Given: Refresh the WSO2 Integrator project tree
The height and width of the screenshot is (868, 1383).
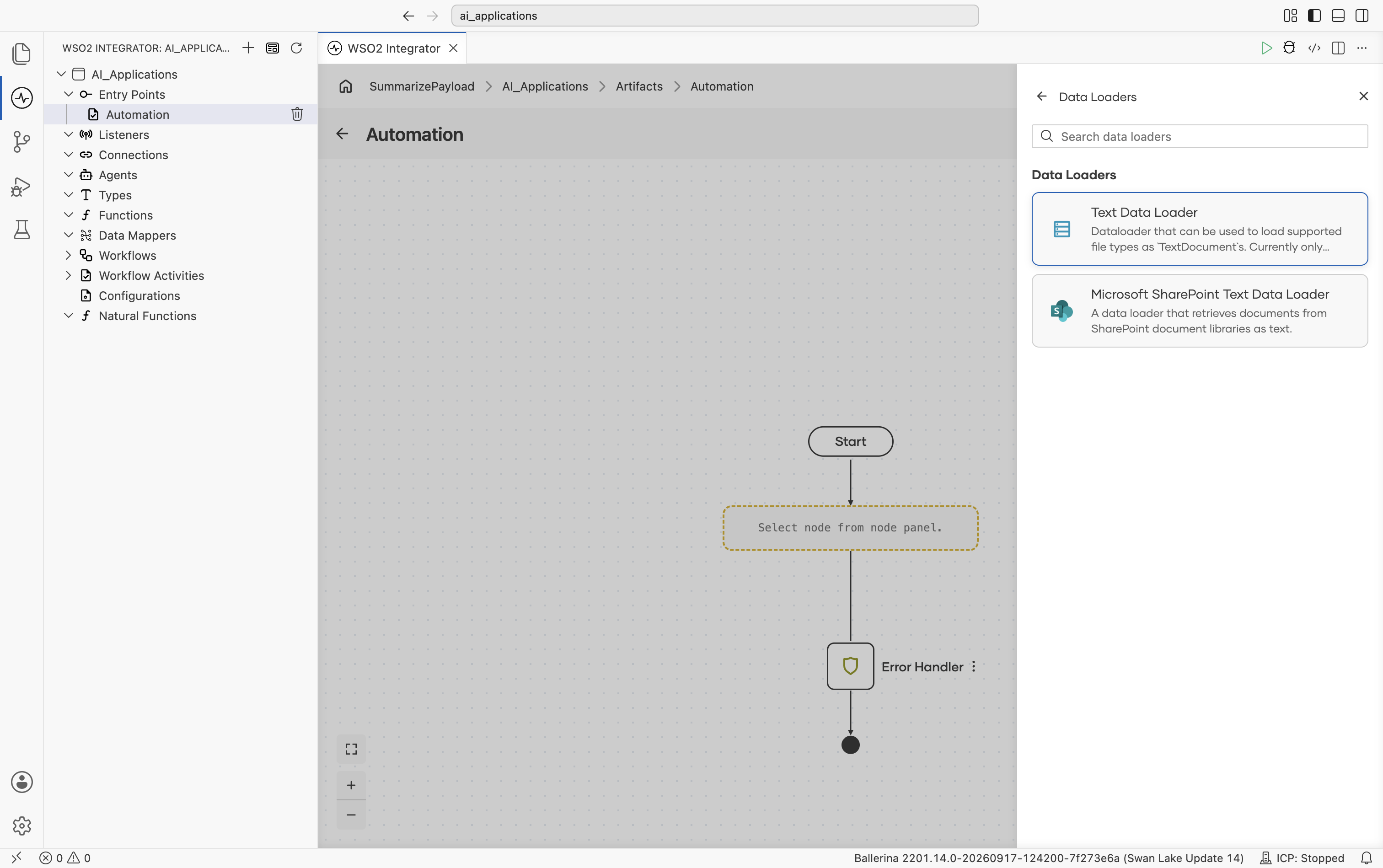Looking at the screenshot, I should (x=296, y=48).
